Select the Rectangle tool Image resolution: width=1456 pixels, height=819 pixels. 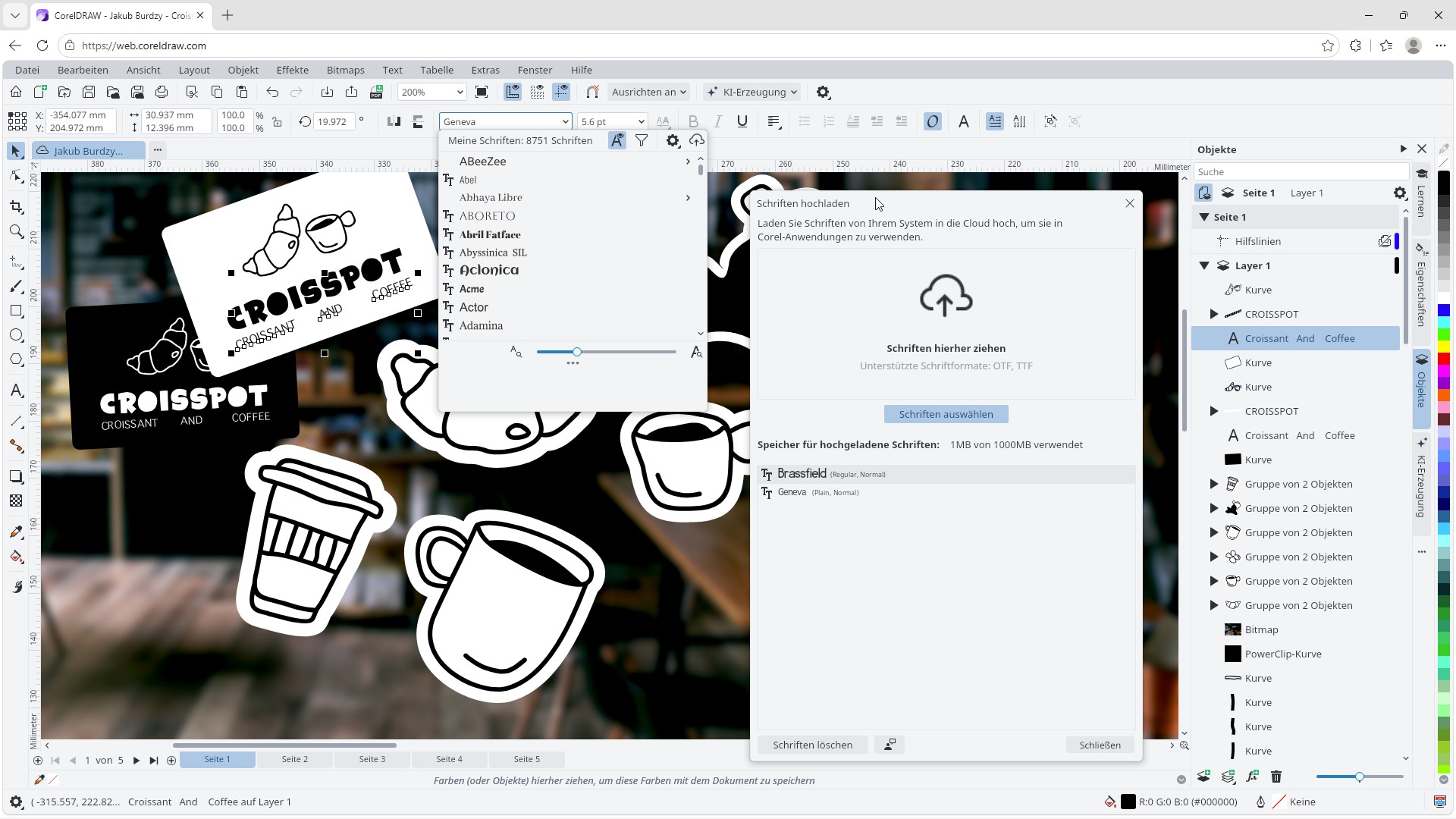(x=16, y=311)
